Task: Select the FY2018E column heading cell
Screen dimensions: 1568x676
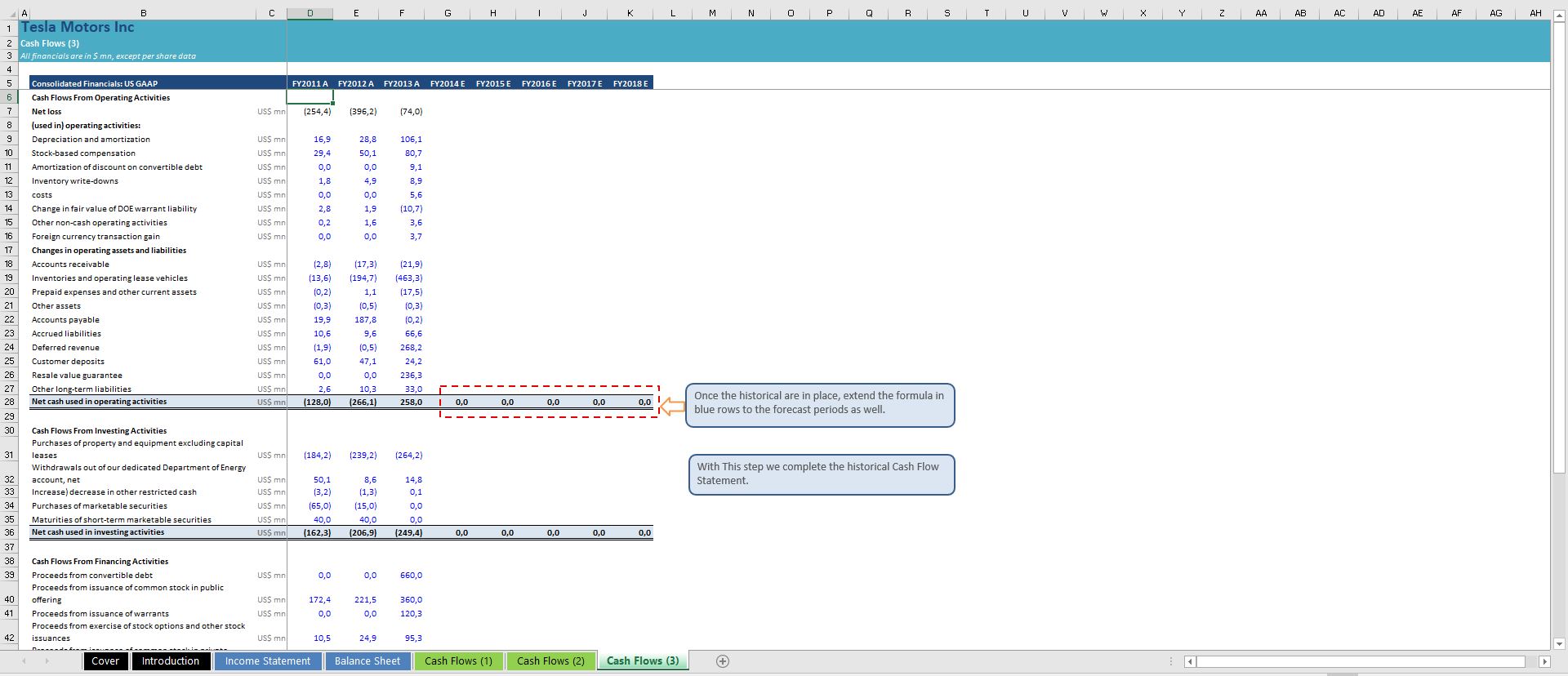Action: (x=630, y=83)
